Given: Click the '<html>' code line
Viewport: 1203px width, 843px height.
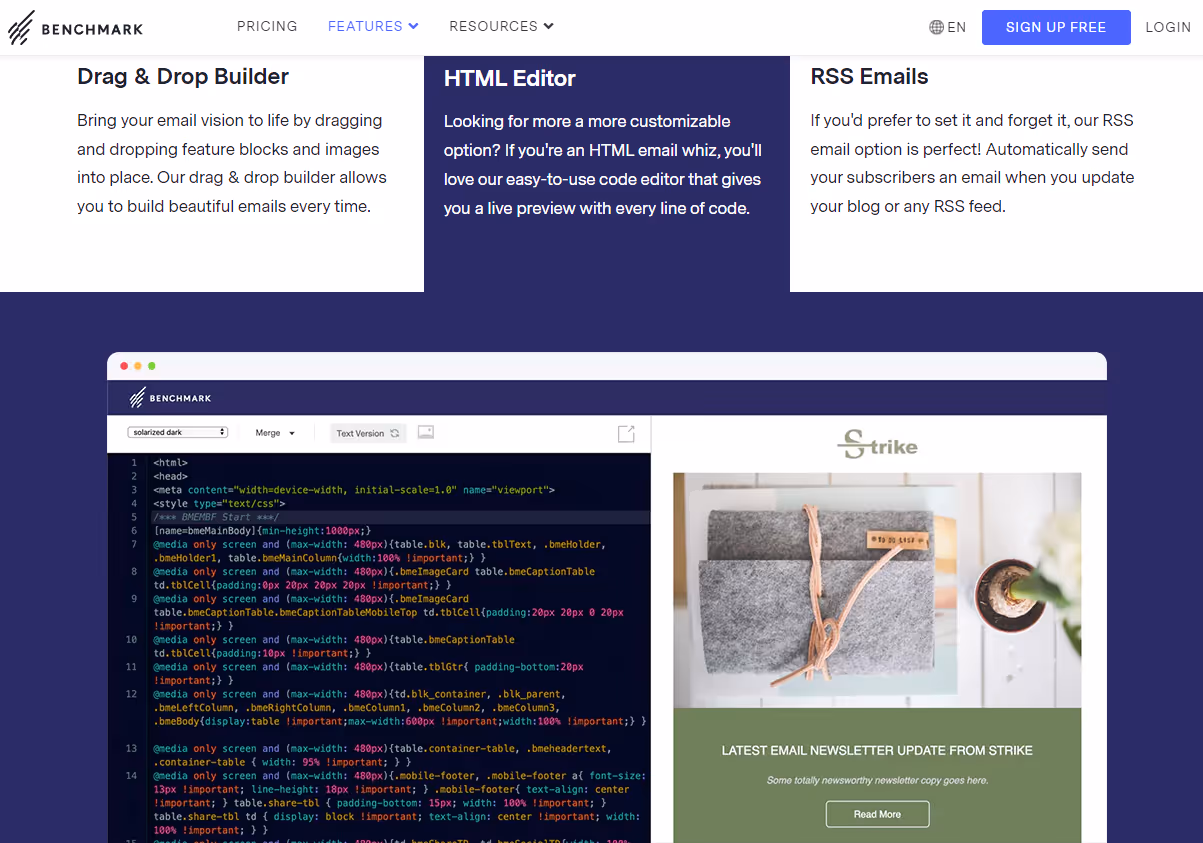Looking at the screenshot, I should [x=170, y=463].
